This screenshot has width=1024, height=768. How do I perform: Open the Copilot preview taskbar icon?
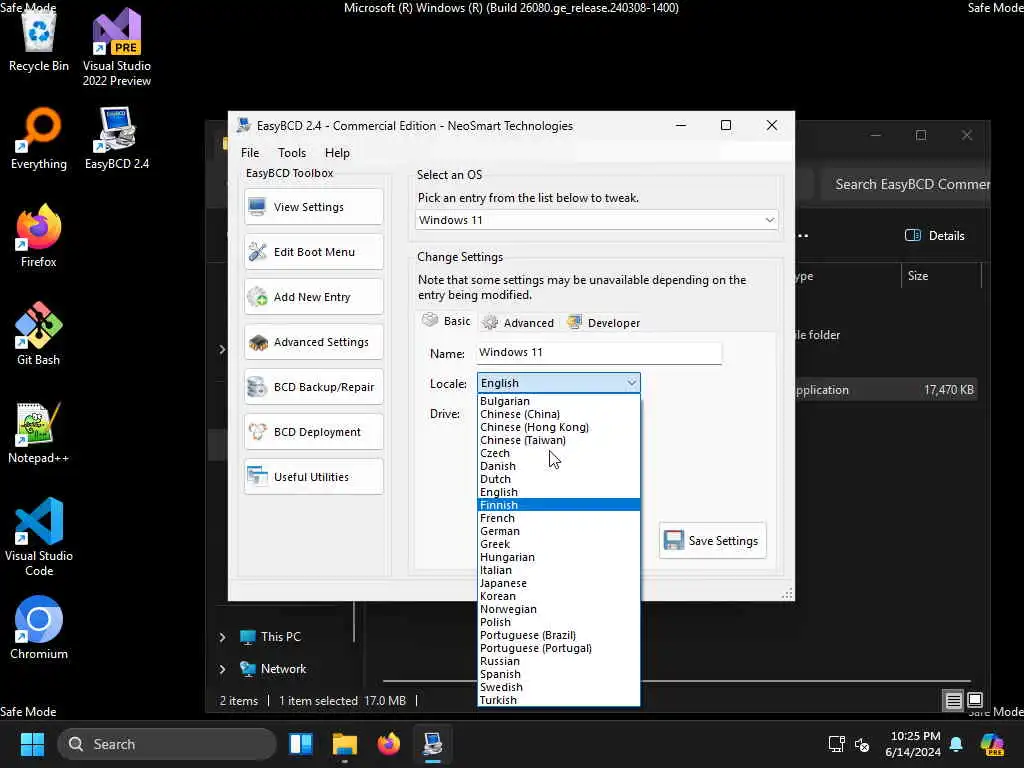click(x=992, y=744)
